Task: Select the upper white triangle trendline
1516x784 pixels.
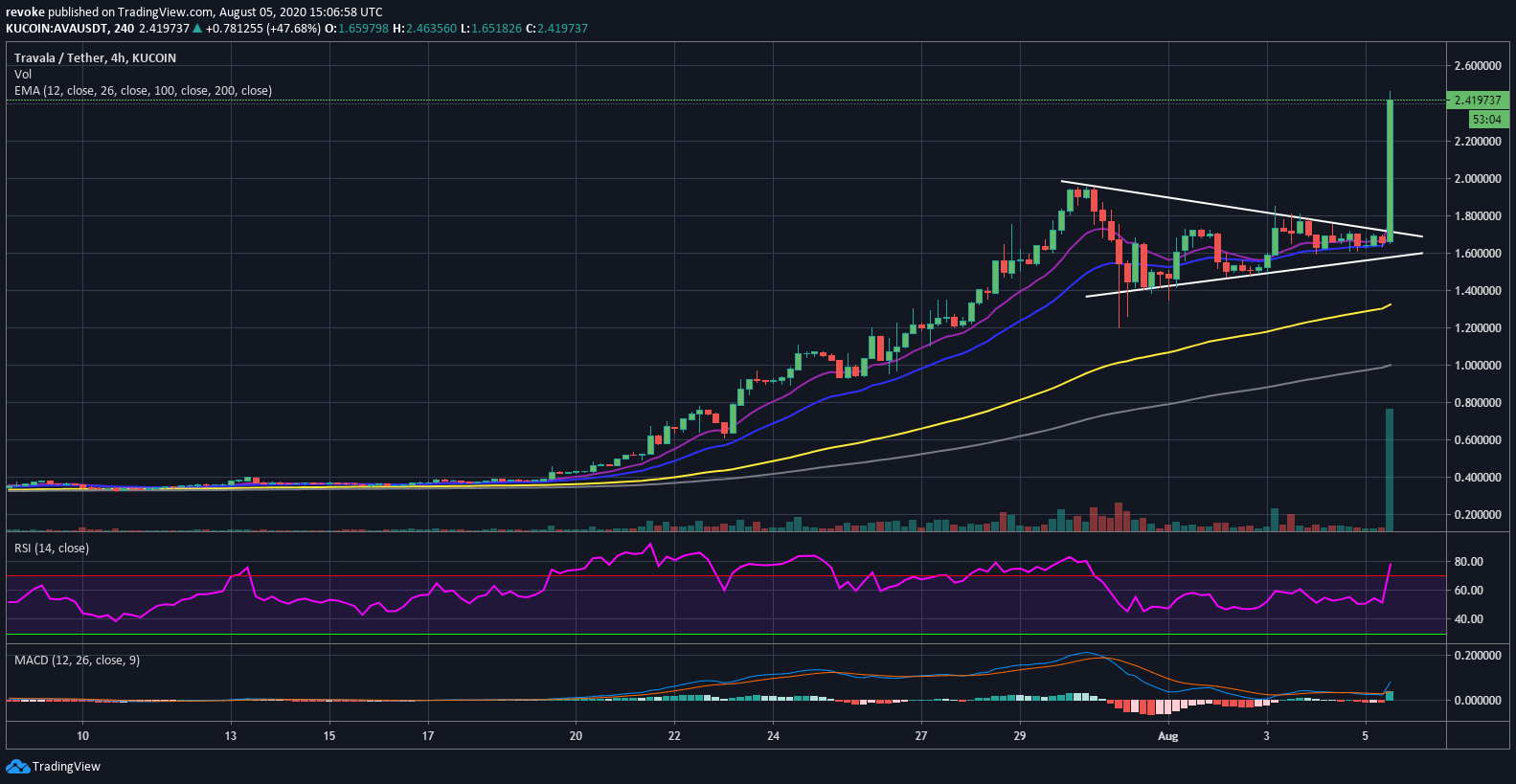Action: (1242, 209)
